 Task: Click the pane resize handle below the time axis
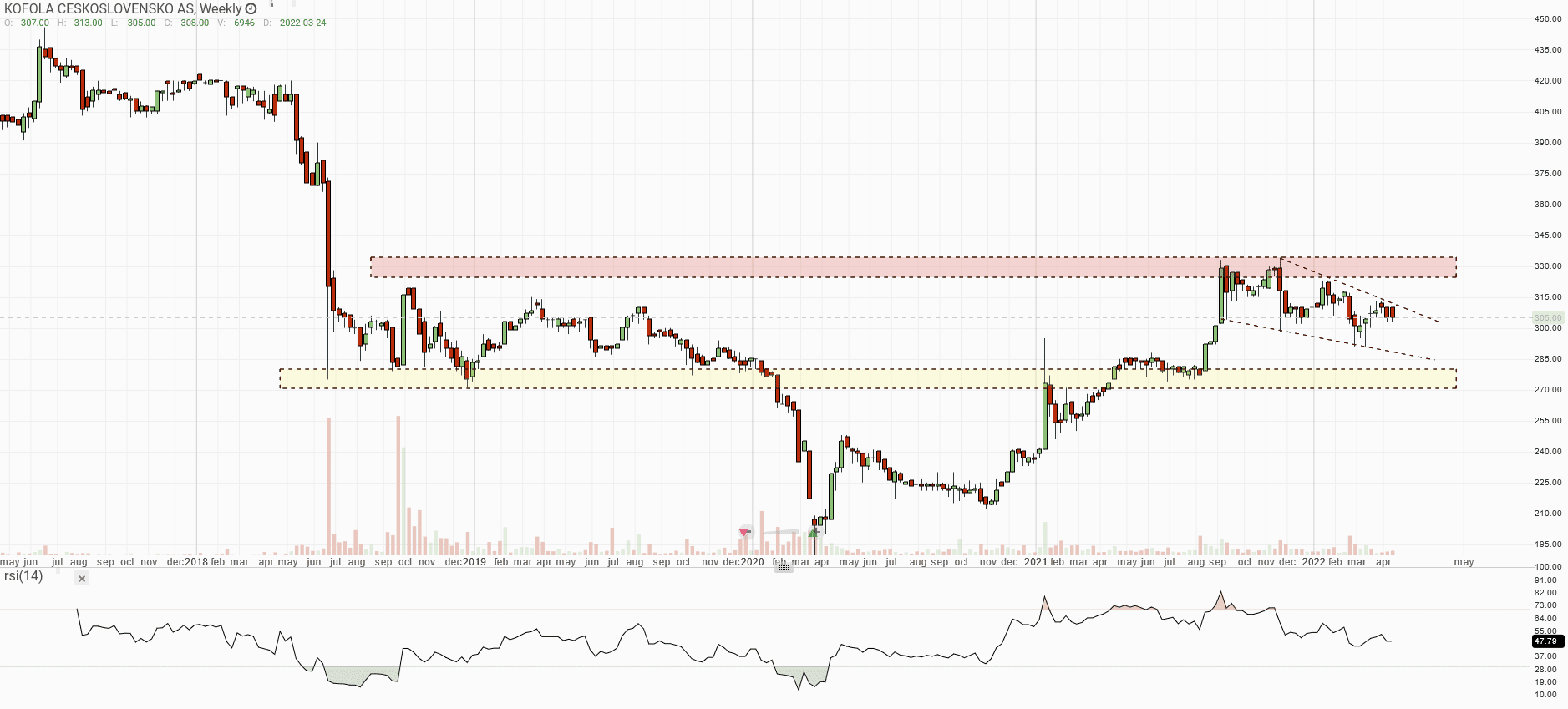pyautogui.click(x=783, y=568)
